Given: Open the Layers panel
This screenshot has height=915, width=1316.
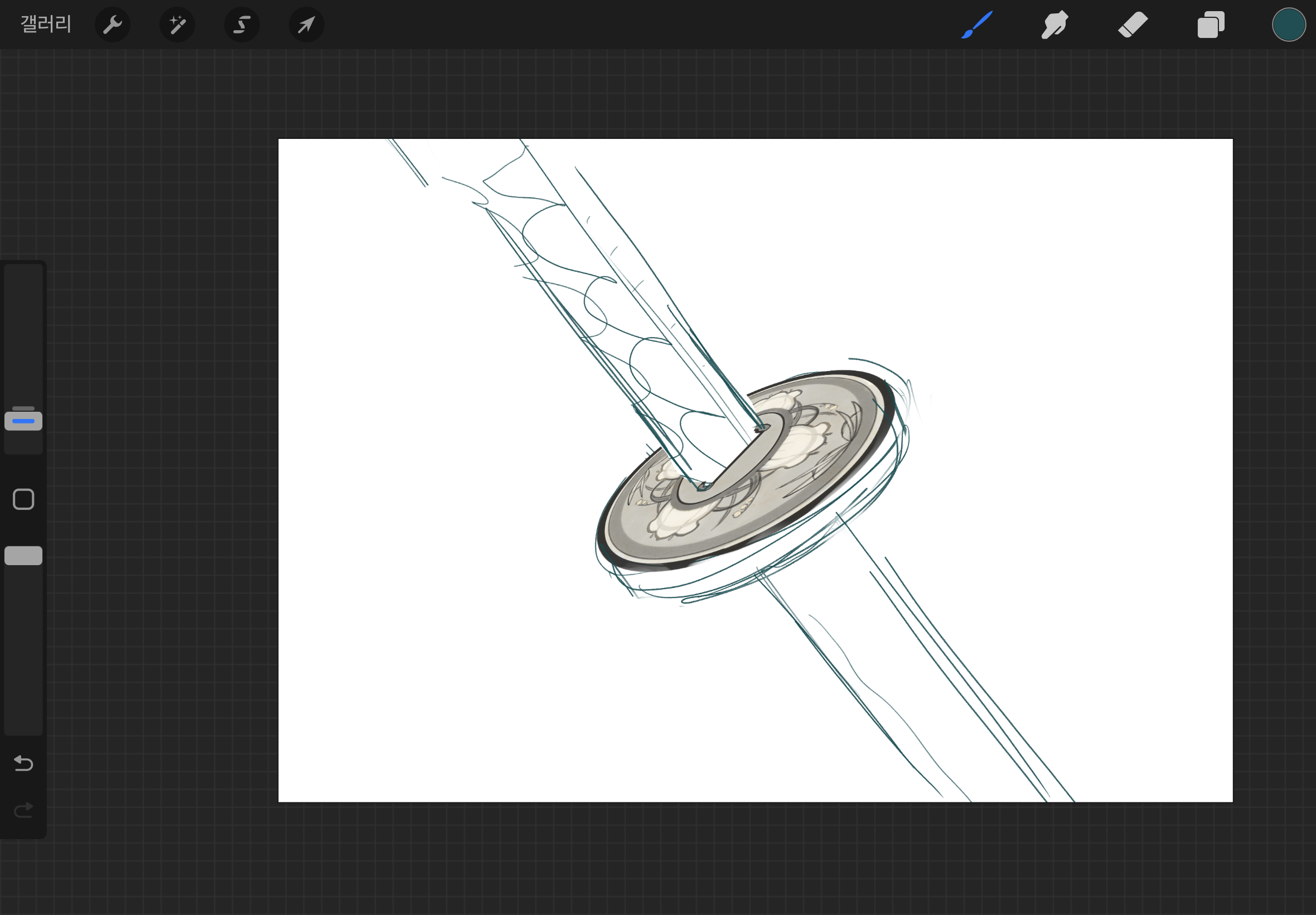Looking at the screenshot, I should click(1211, 25).
